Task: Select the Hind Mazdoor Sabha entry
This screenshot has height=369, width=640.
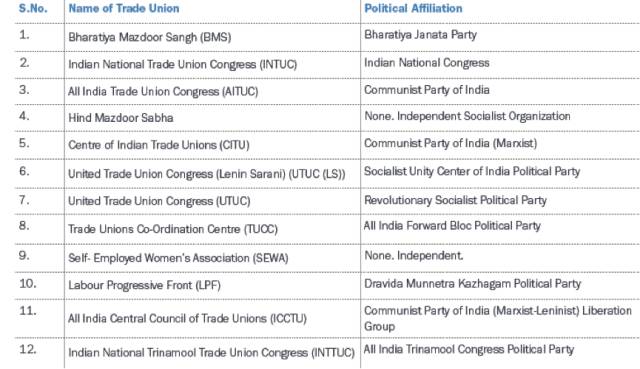Action: point(121,118)
